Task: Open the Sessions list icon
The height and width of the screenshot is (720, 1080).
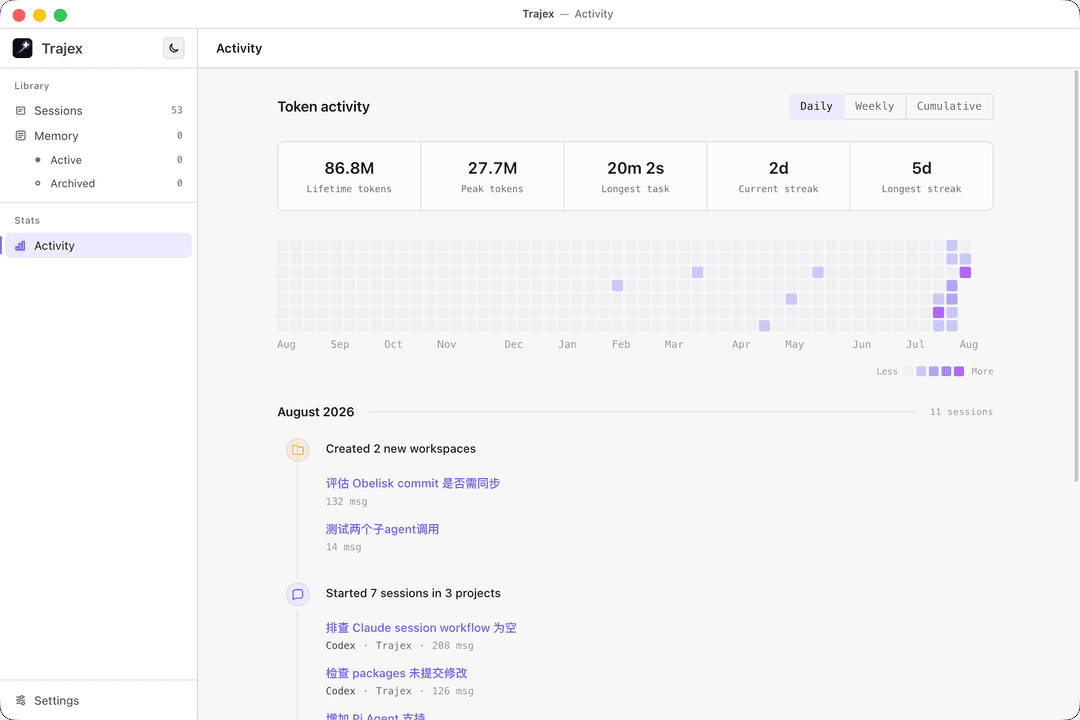Action: point(21,110)
